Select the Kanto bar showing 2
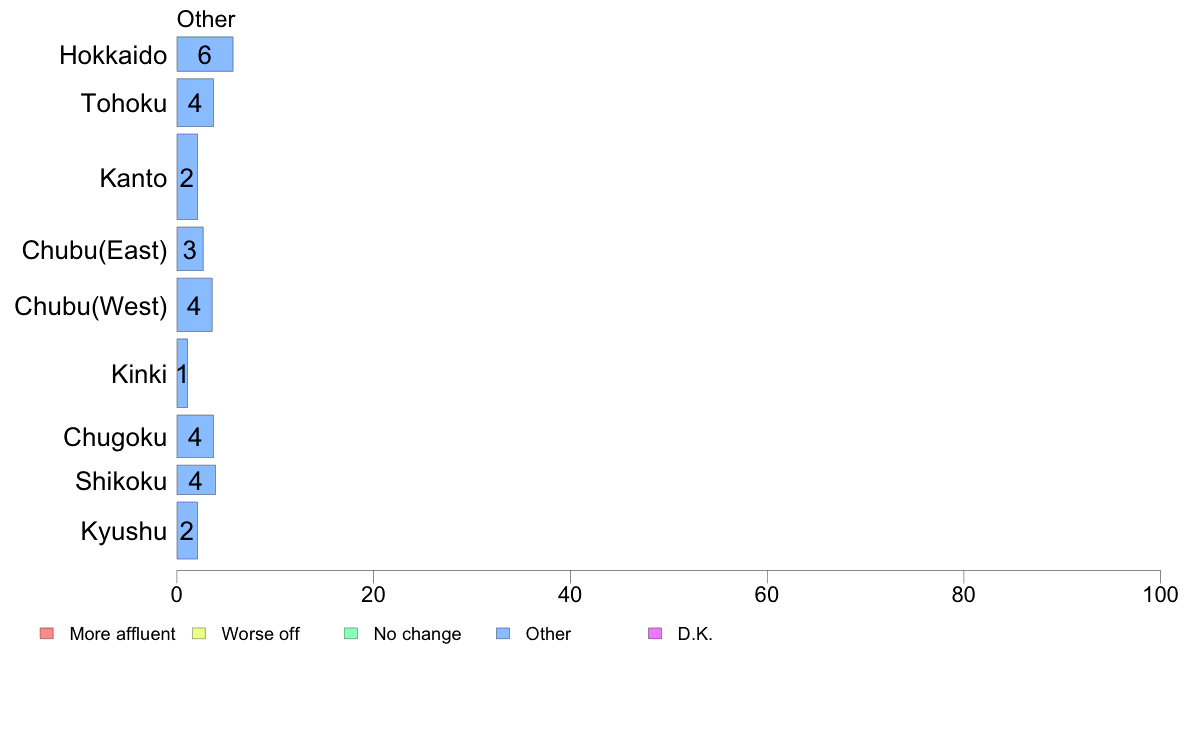The width and height of the screenshot is (1188, 736). [187, 177]
